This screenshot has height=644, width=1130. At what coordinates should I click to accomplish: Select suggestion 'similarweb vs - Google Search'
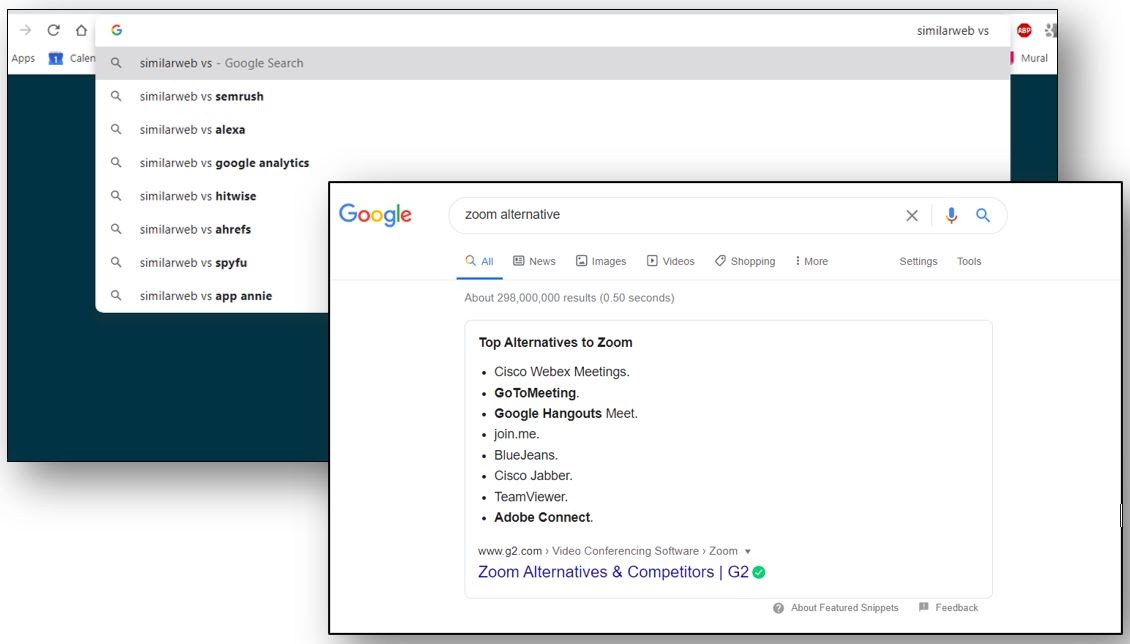(x=553, y=63)
